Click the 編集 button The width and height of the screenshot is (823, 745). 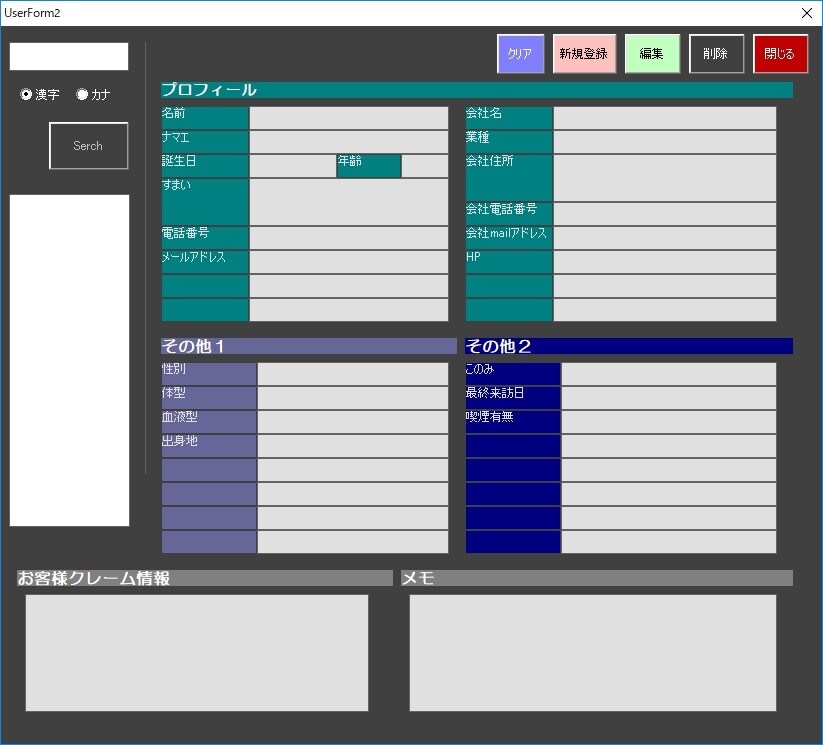point(652,54)
